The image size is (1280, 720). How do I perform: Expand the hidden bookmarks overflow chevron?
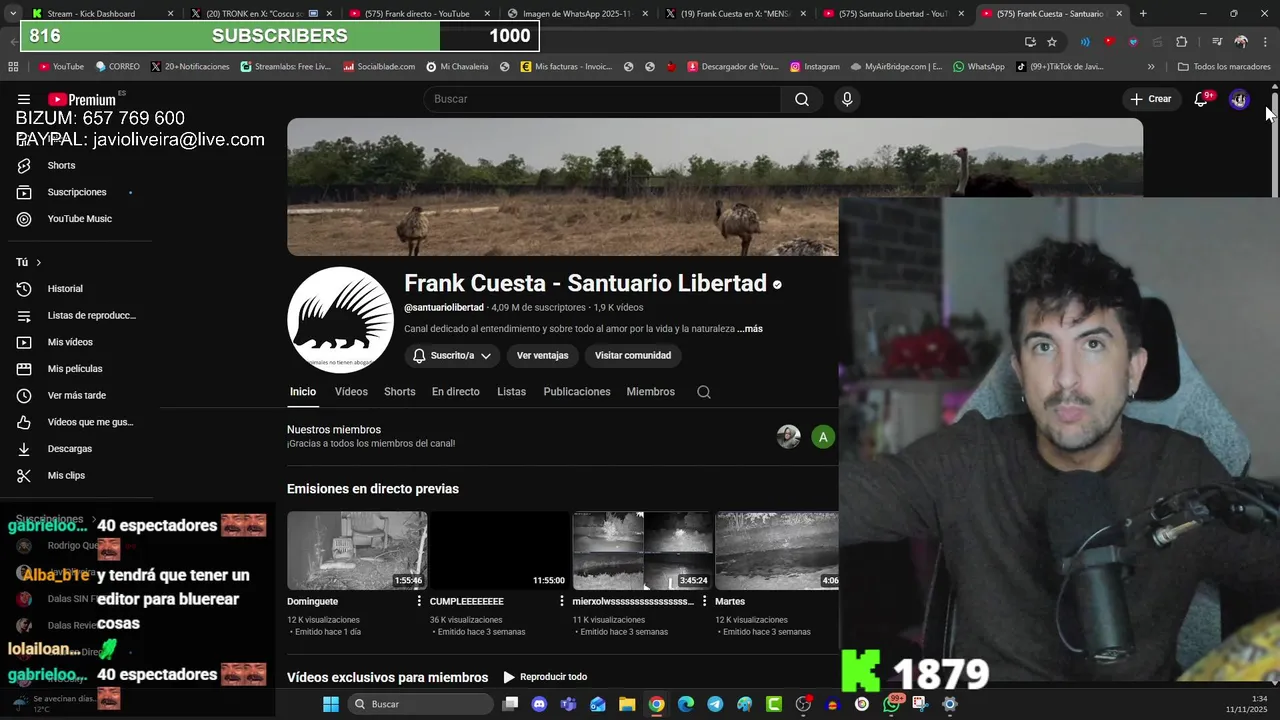1151,67
